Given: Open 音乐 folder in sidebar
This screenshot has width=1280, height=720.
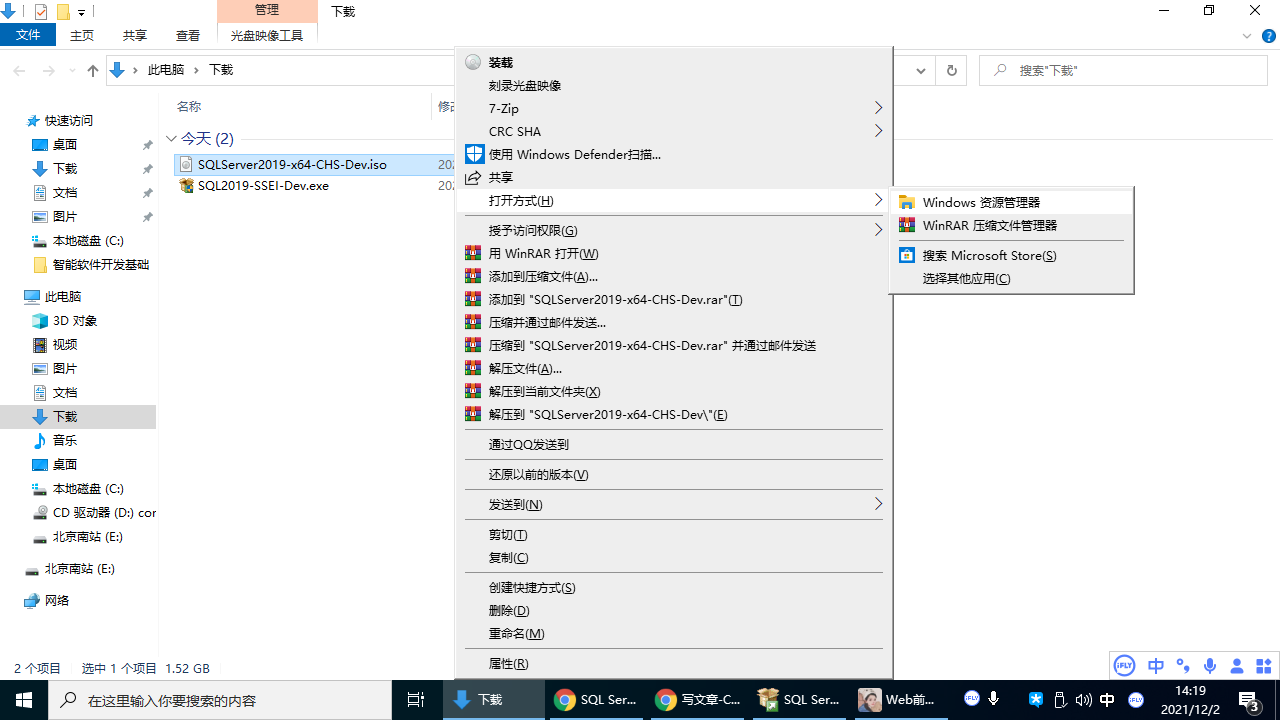Looking at the screenshot, I should [x=65, y=440].
